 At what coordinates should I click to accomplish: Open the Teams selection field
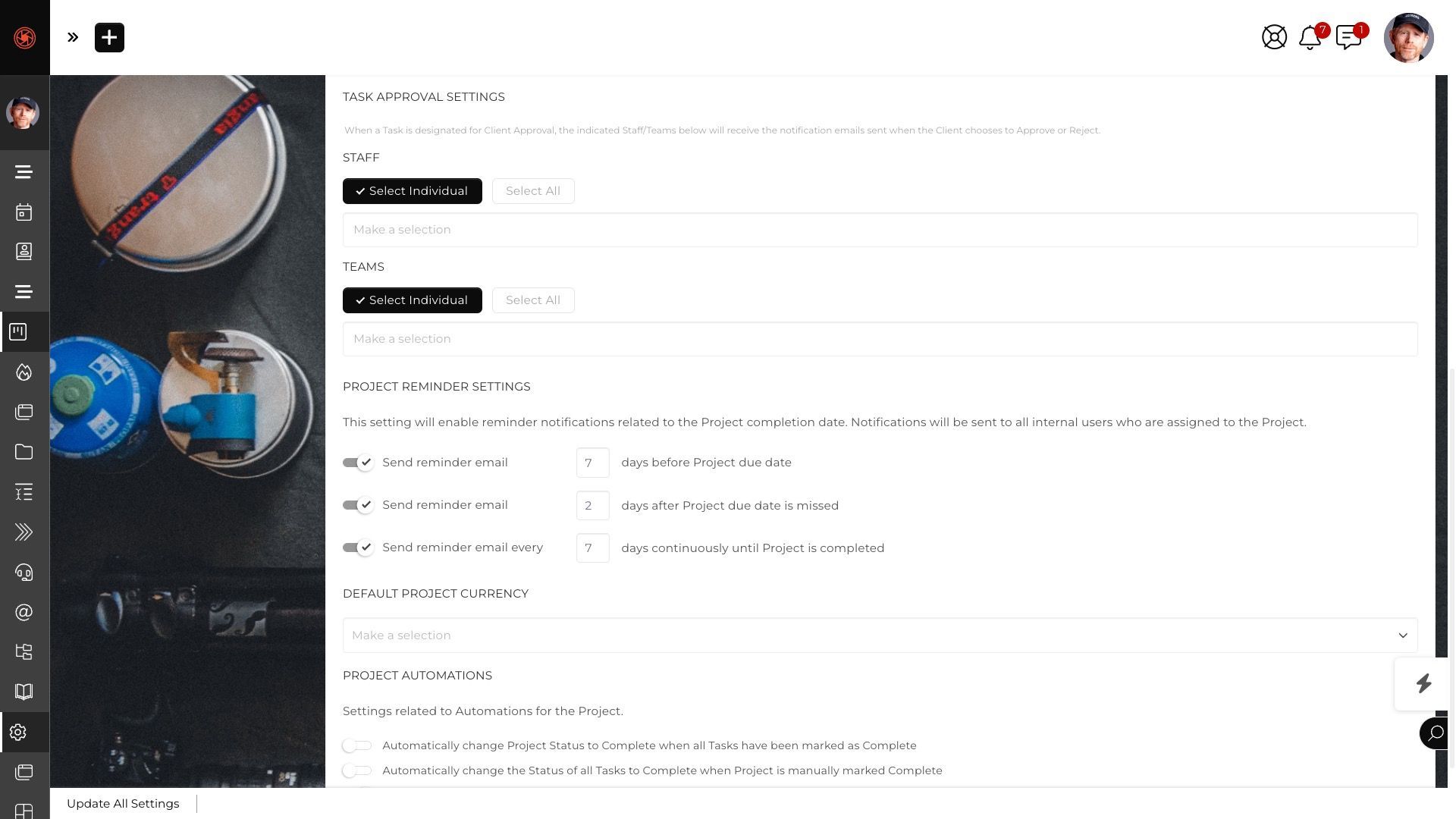880,339
